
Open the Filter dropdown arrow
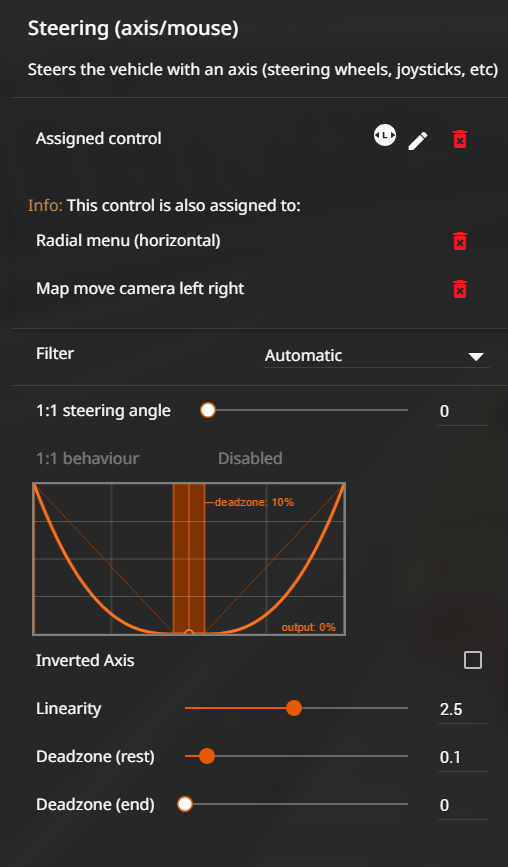[476, 357]
